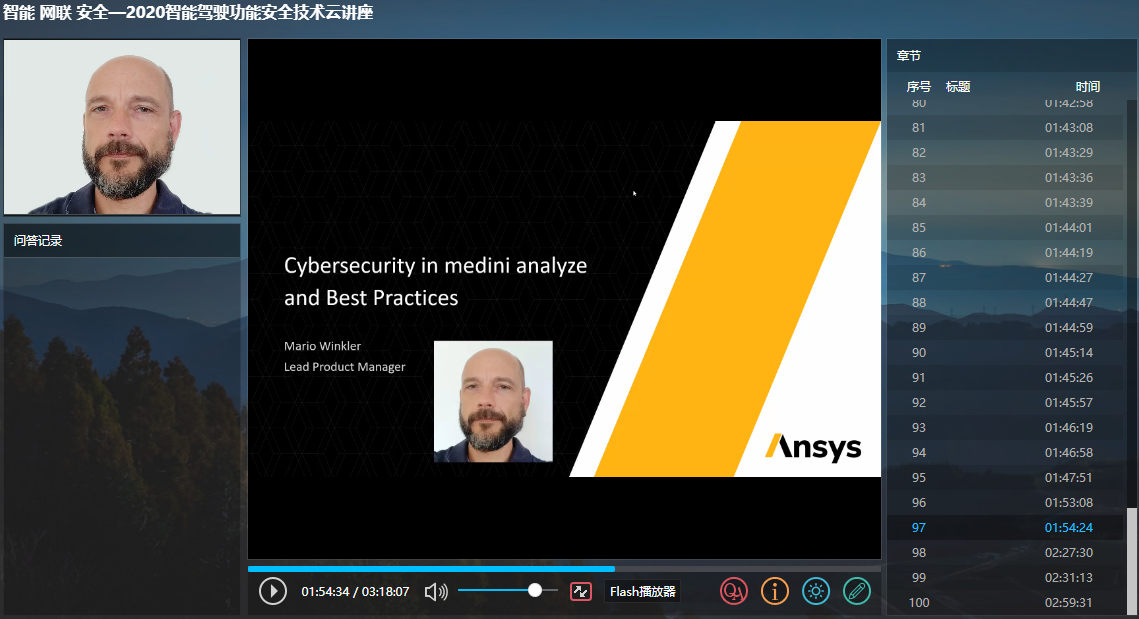Open the blue settings gear icon
Screen dimensions: 1139x619
[816, 591]
